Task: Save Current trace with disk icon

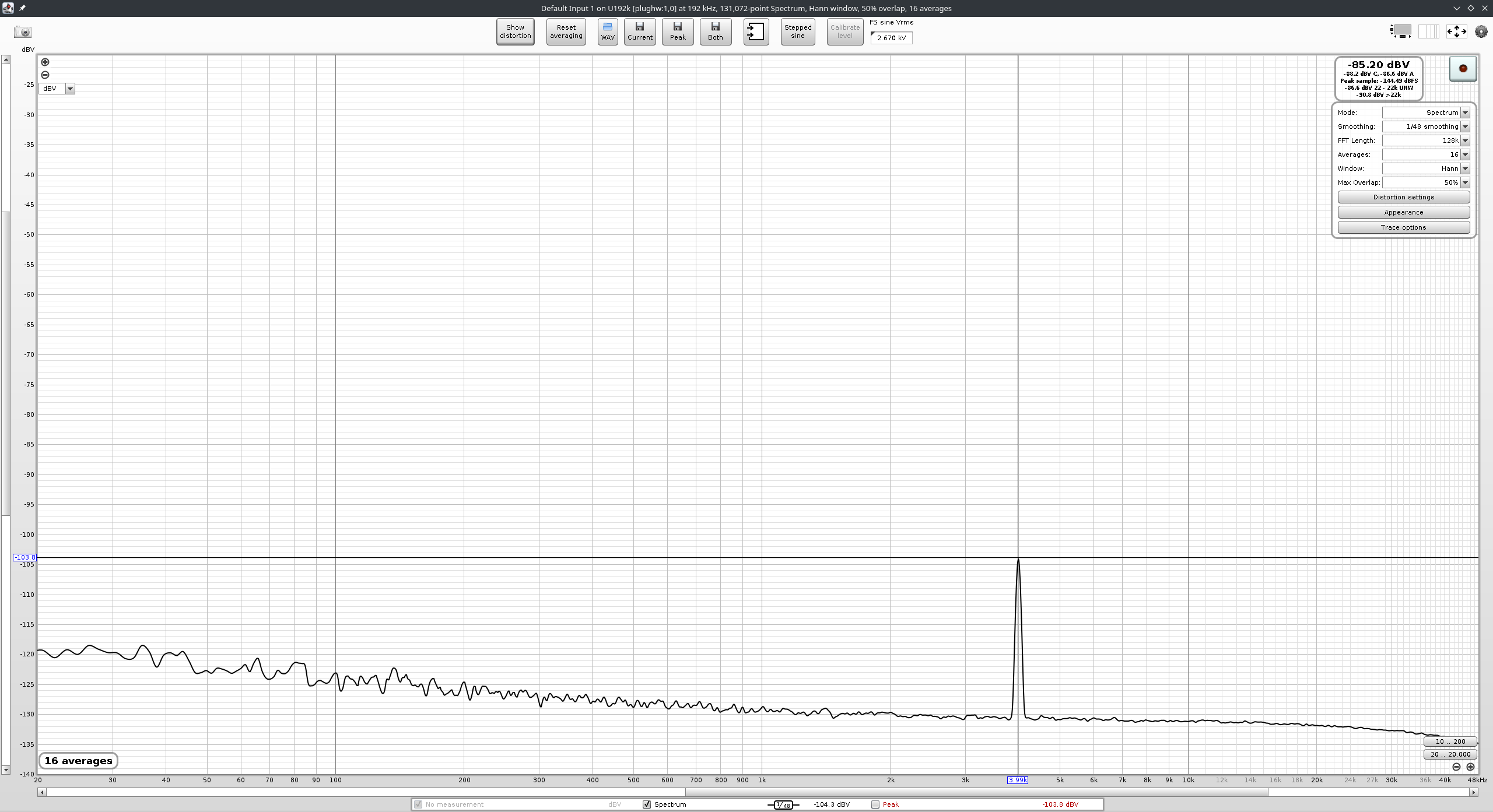Action: (x=640, y=31)
